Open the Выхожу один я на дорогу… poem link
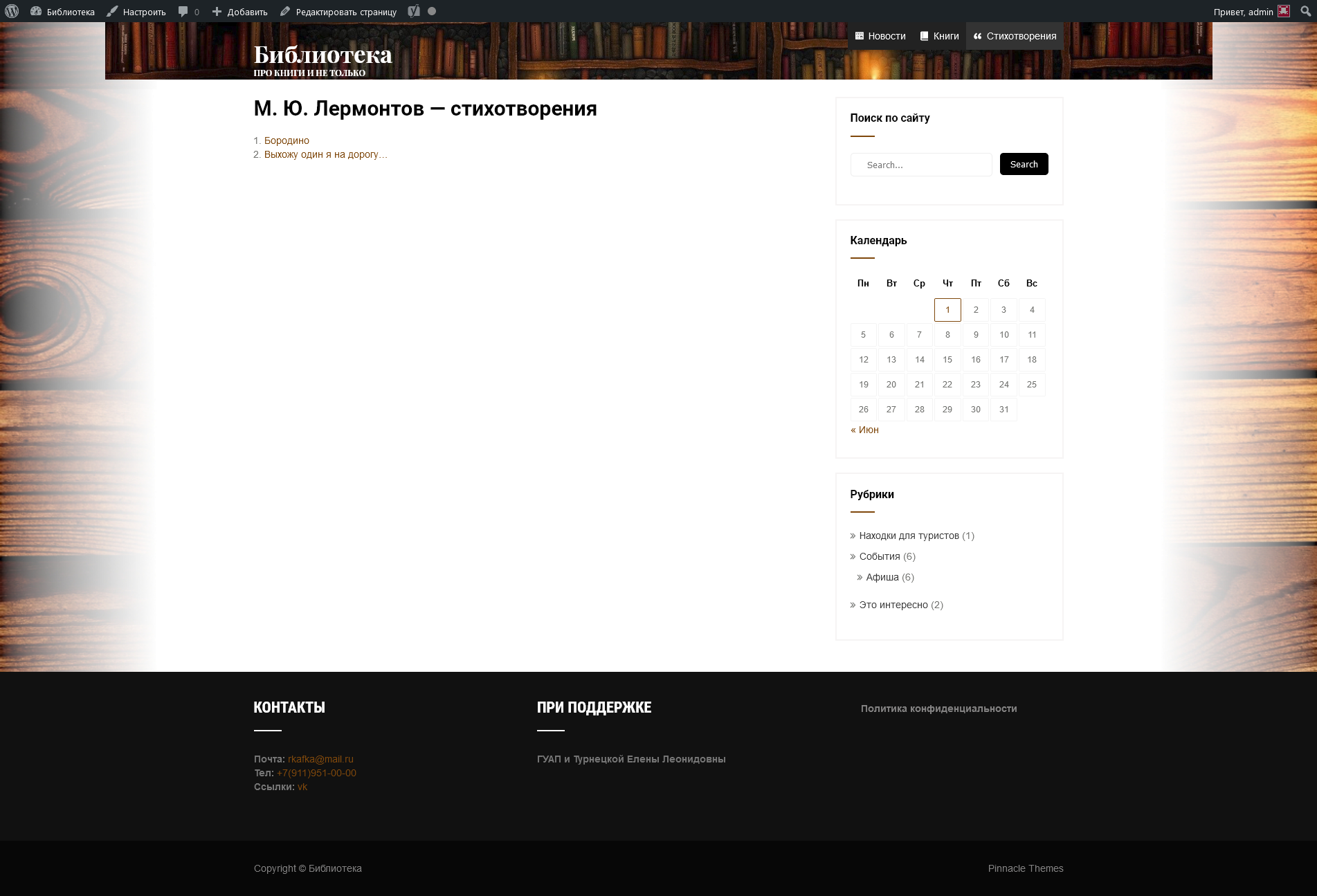This screenshot has width=1317, height=896. [x=326, y=154]
